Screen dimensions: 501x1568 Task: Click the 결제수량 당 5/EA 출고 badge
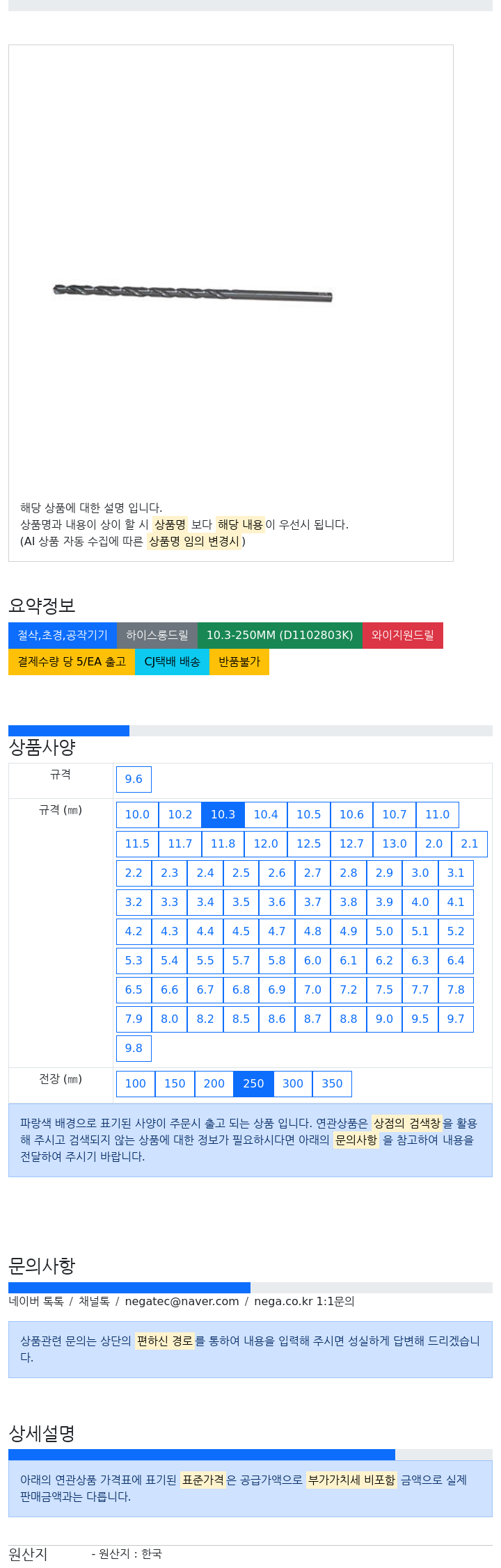72,661
